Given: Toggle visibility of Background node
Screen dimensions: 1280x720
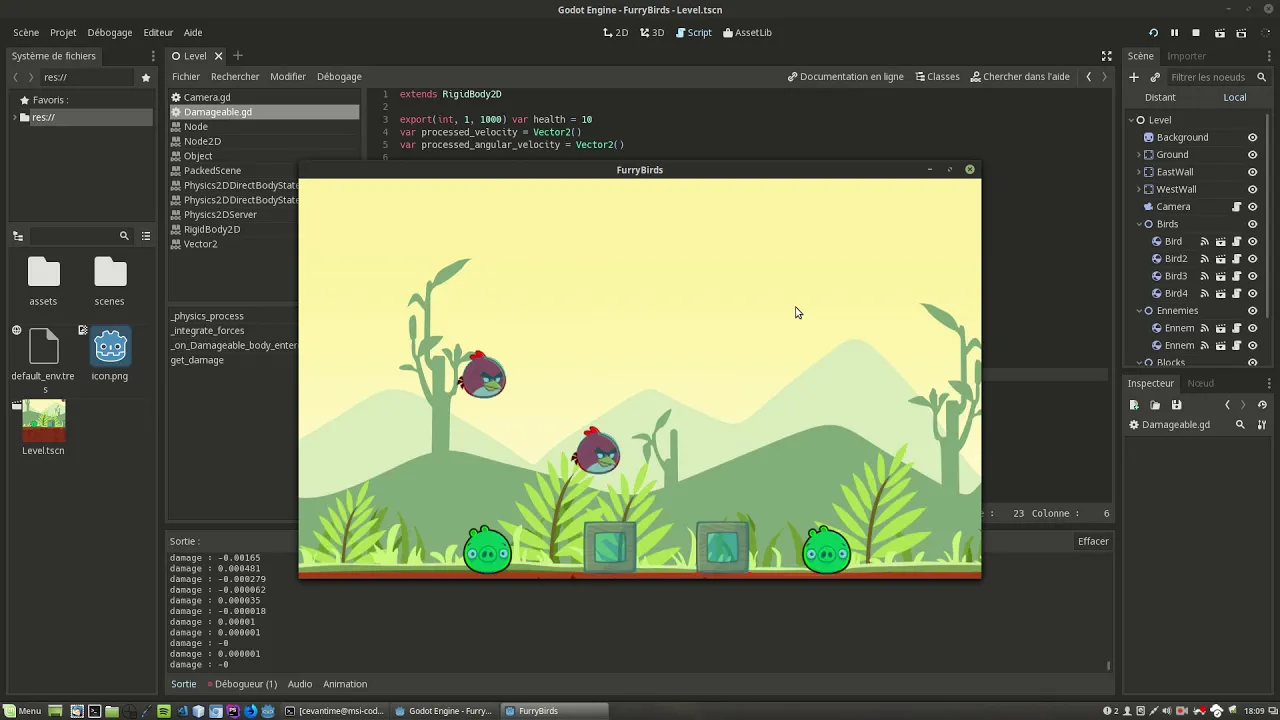Looking at the screenshot, I should tap(1252, 138).
